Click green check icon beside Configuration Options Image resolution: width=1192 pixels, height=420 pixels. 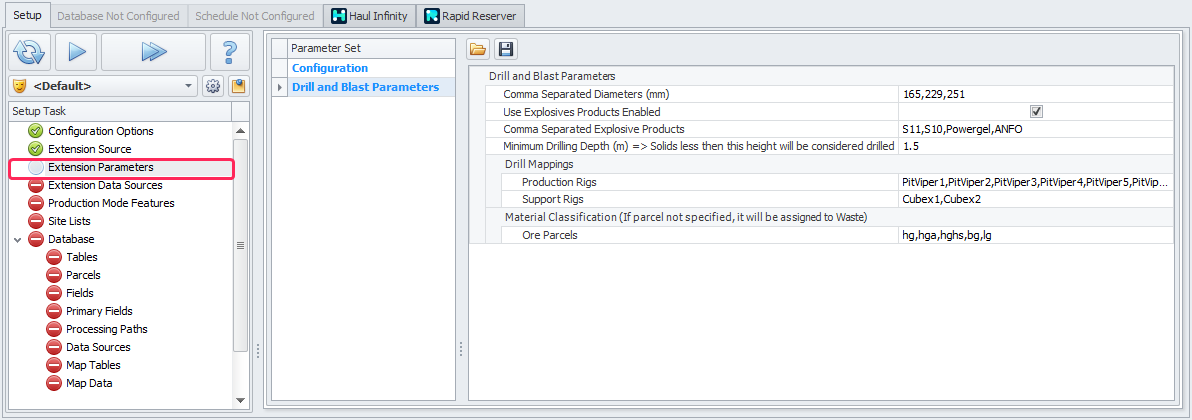pyautogui.click(x=36, y=131)
